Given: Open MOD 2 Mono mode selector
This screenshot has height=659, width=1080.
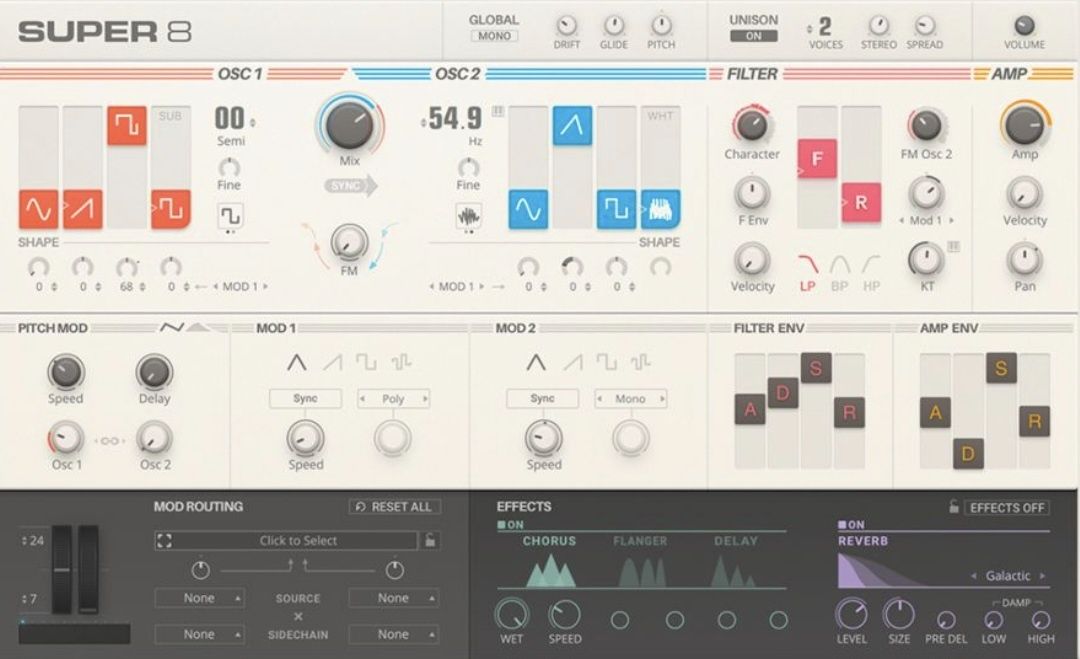Looking at the screenshot, I should pos(630,399).
